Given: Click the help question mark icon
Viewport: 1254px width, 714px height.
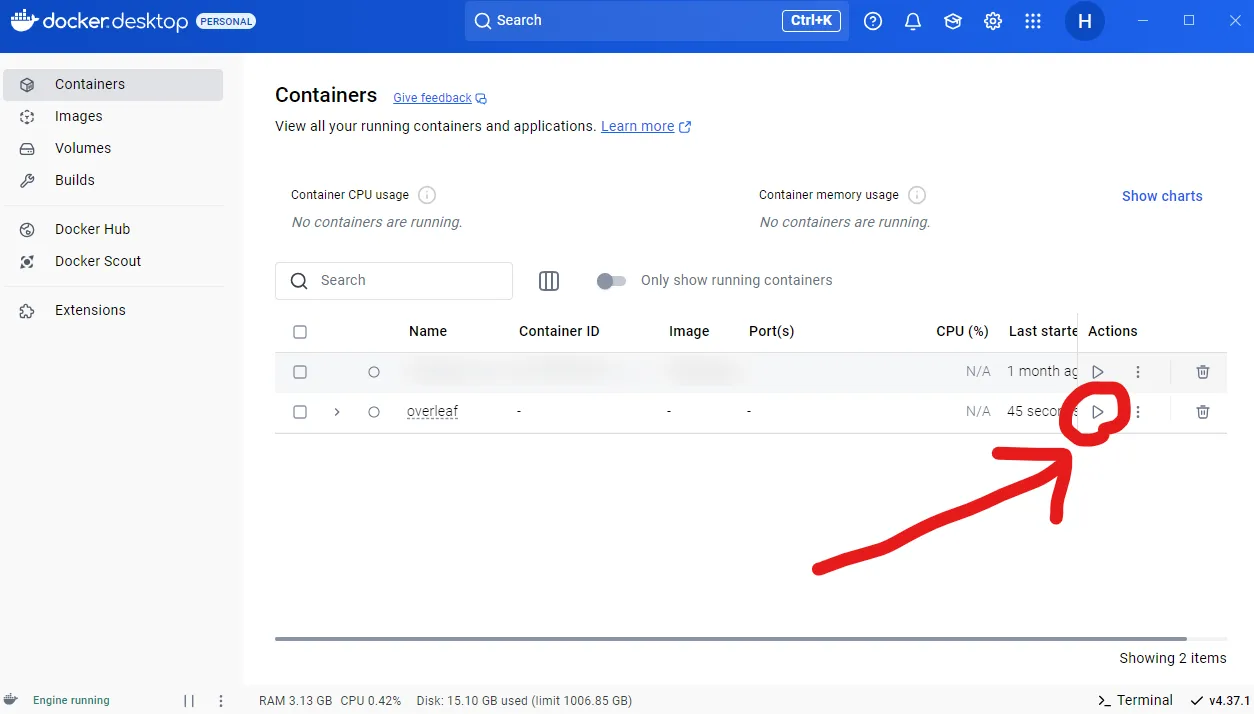Looking at the screenshot, I should (873, 21).
